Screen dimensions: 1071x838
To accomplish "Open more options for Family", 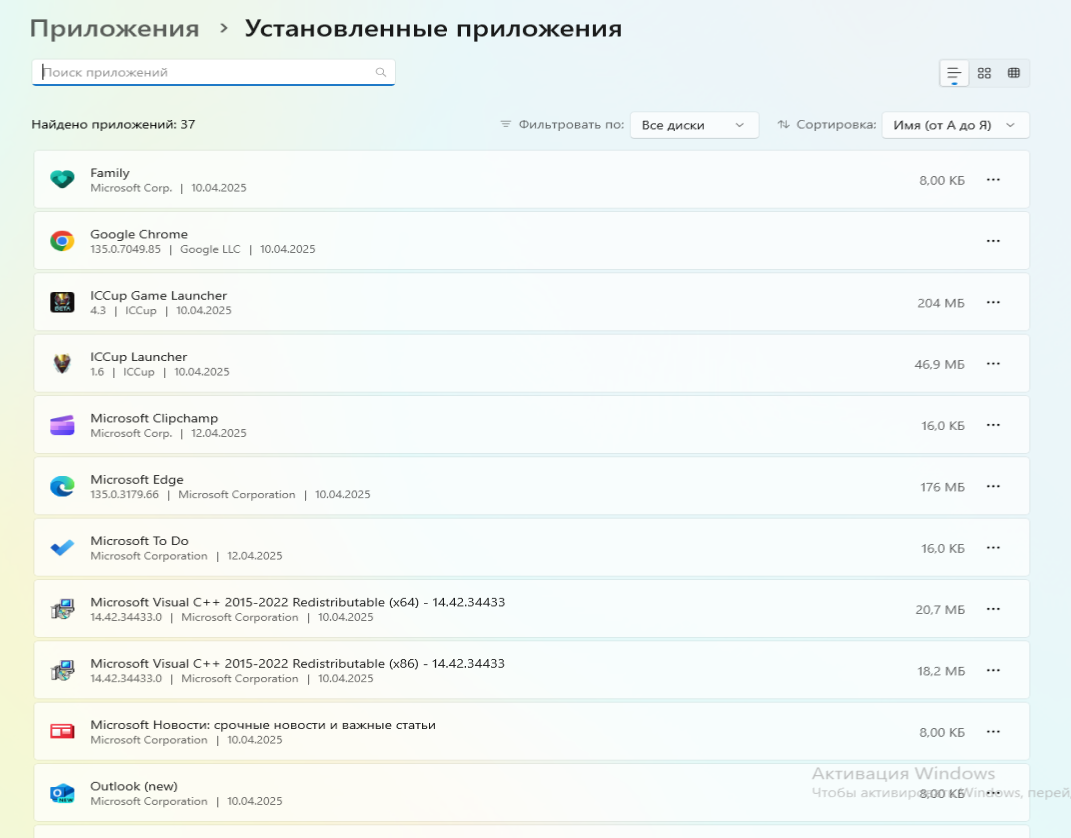I will (993, 180).
